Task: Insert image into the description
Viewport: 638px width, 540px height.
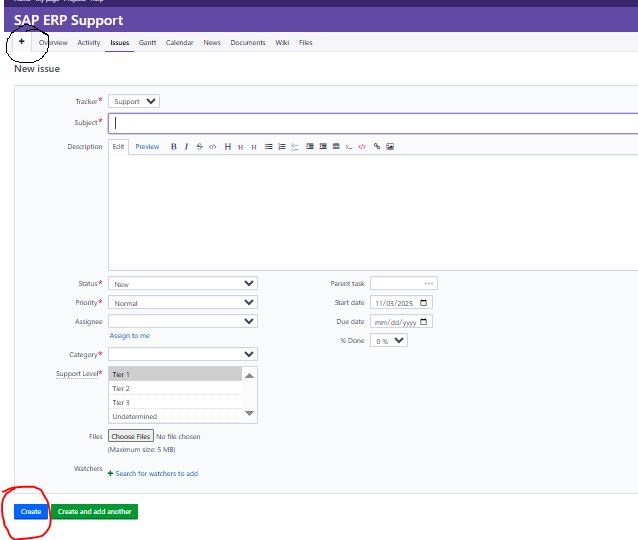Action: point(390,147)
